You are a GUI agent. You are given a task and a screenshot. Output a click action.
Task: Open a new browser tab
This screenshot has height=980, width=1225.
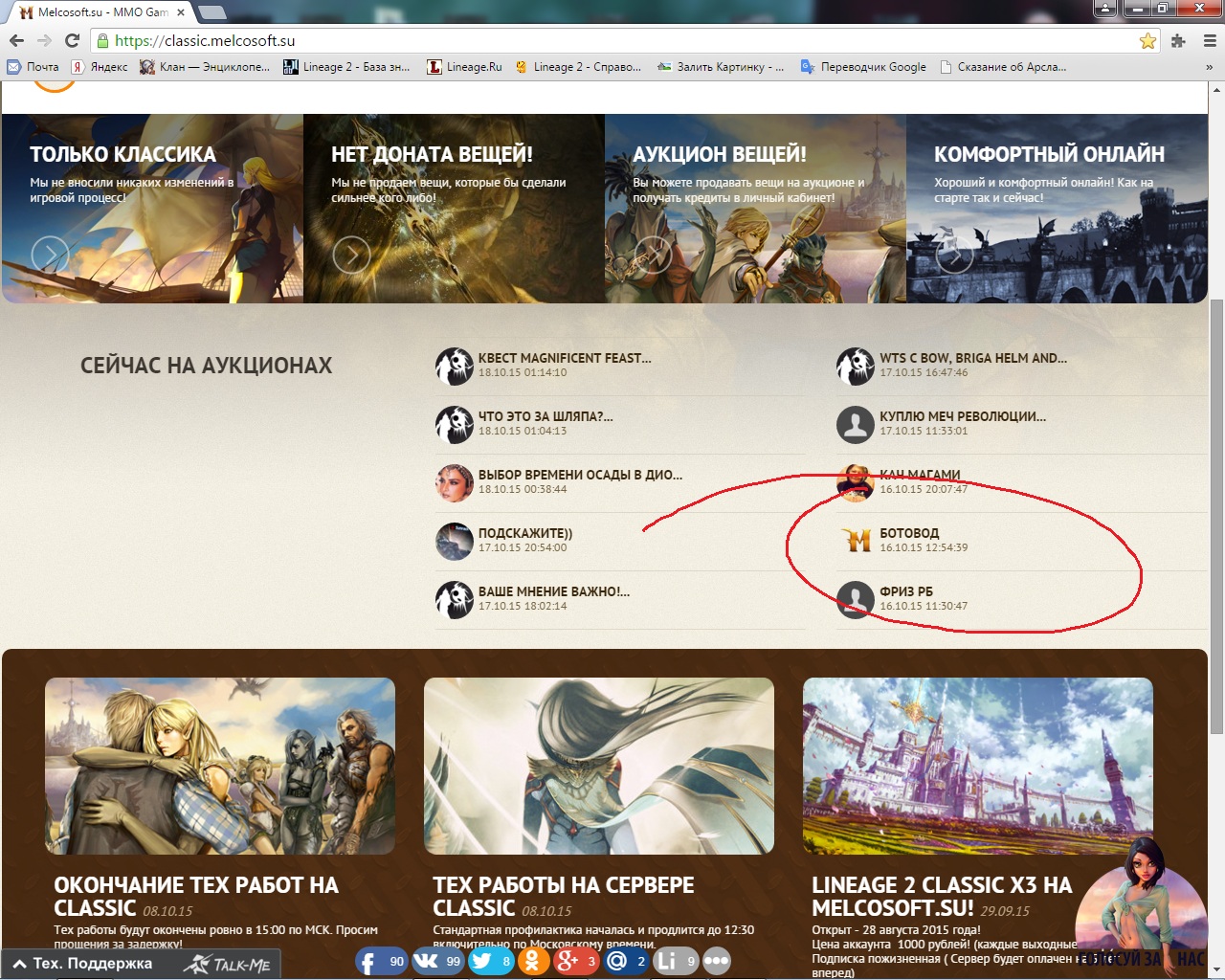(x=212, y=12)
